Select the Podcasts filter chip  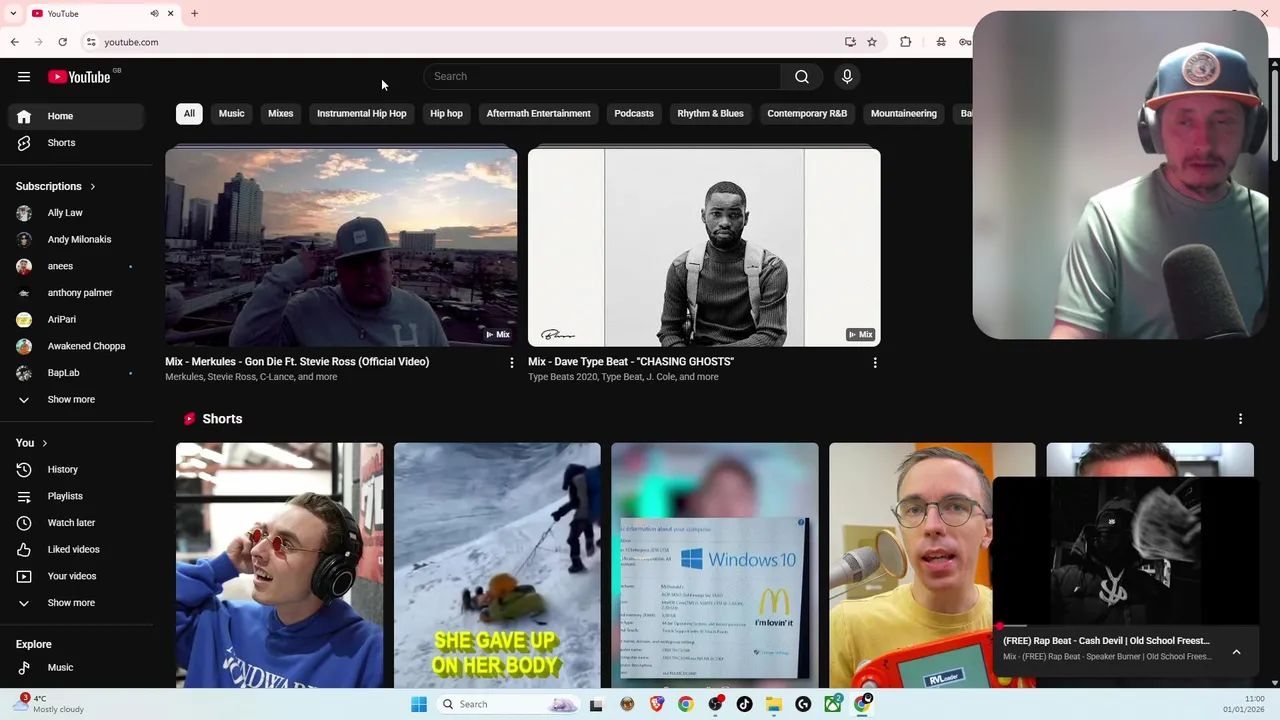(x=634, y=113)
